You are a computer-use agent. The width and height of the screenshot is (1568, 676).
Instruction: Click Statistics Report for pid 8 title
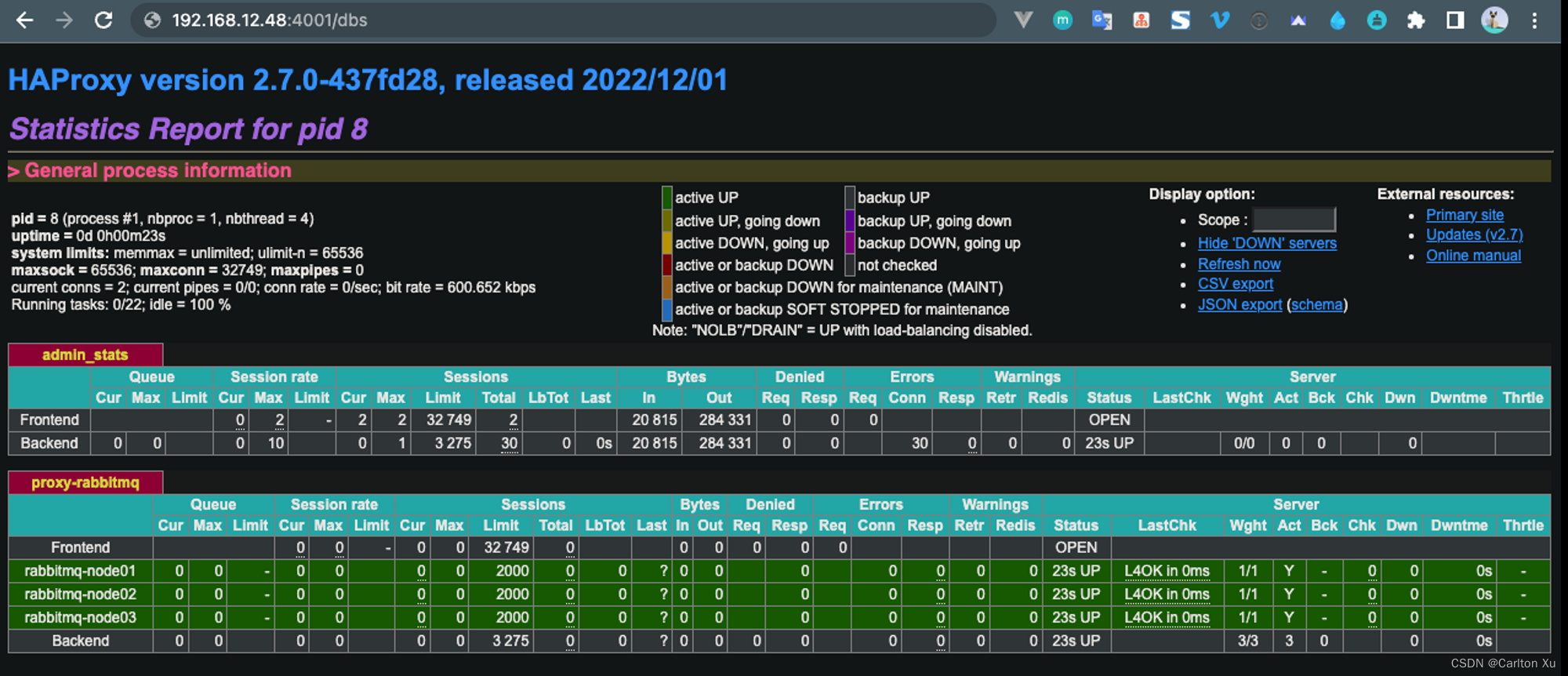(x=188, y=129)
